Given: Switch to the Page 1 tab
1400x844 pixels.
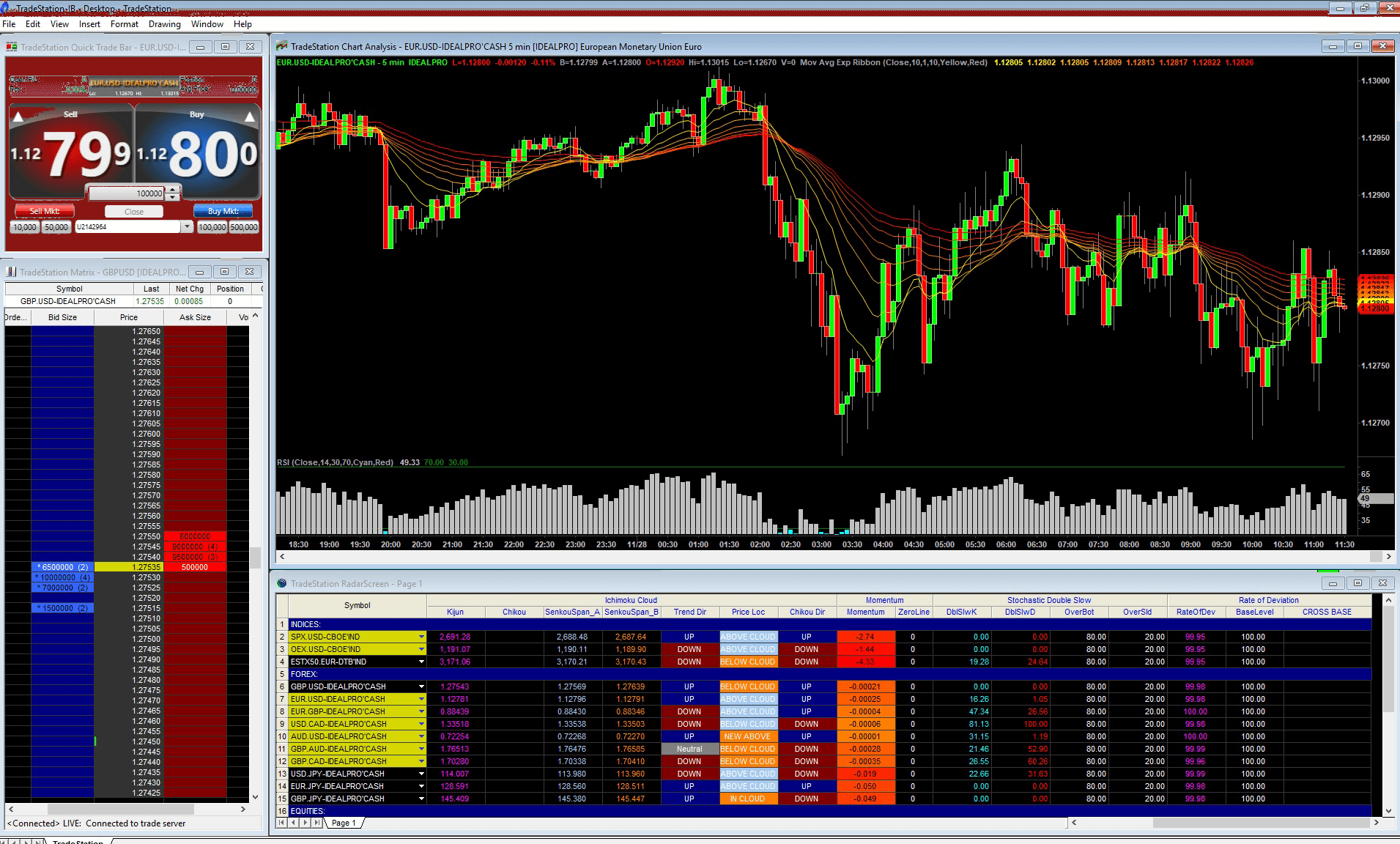Looking at the screenshot, I should click(344, 823).
